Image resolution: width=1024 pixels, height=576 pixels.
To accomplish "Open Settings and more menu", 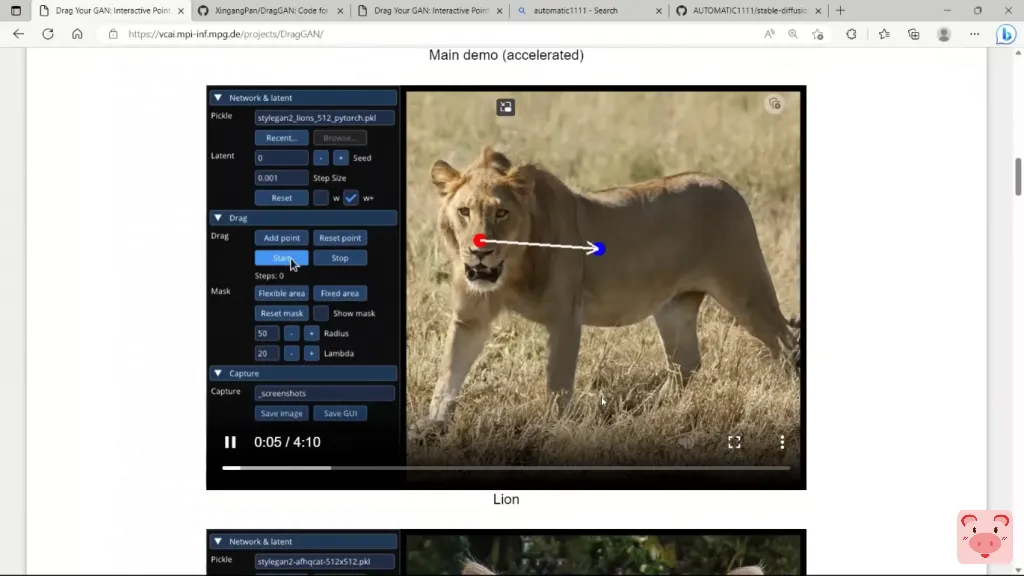I will (x=974, y=34).
